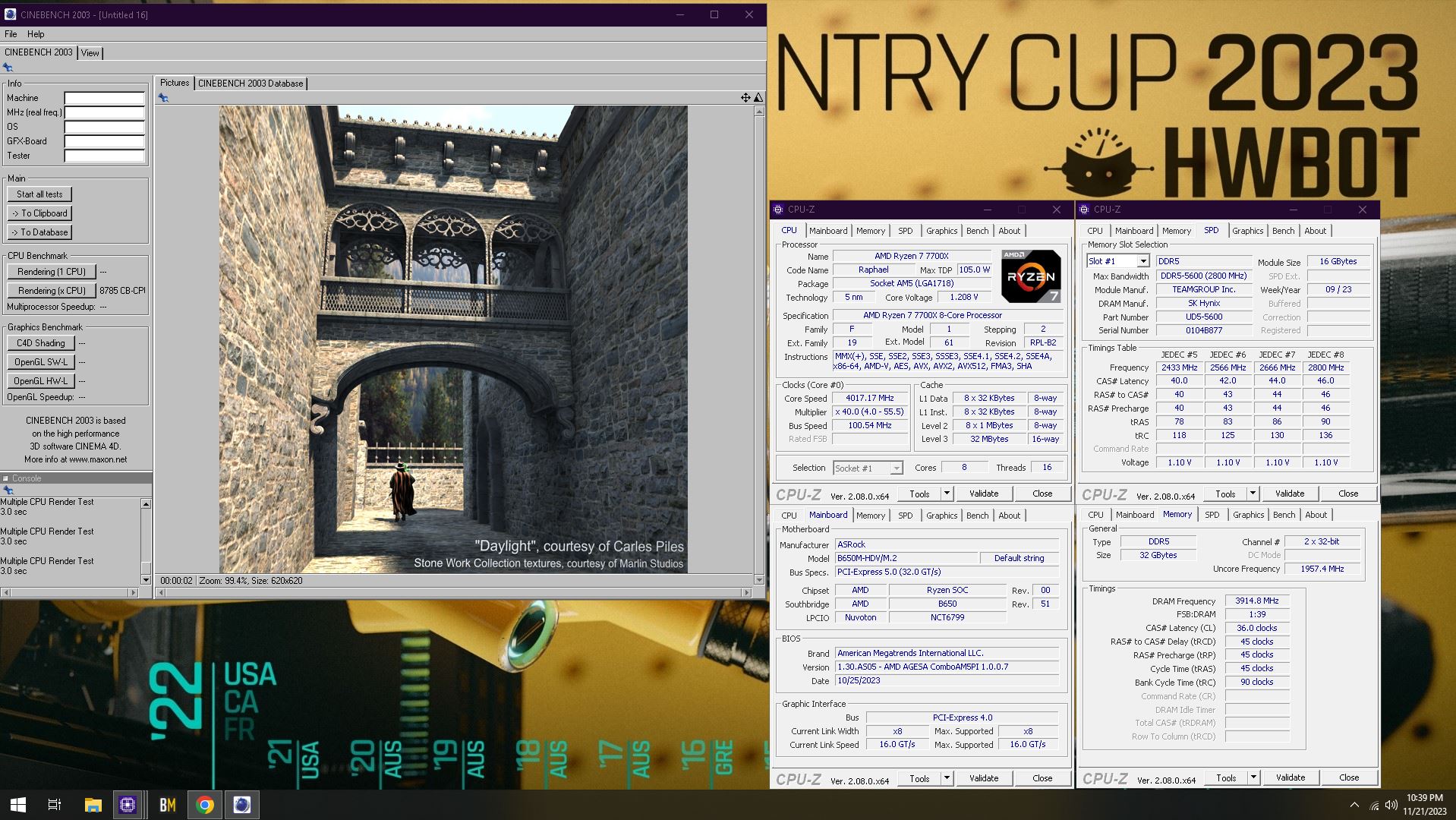Open File Explorer from the taskbar
The width and height of the screenshot is (1456, 820).
[x=93, y=805]
